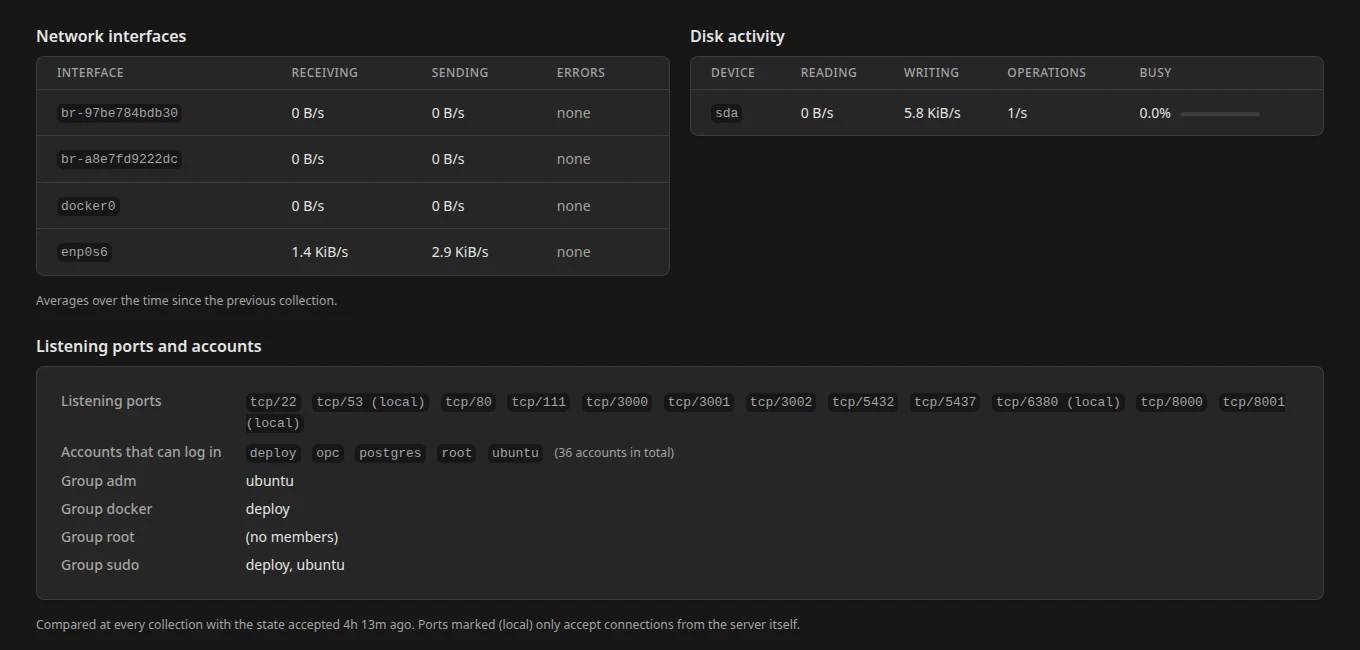Click the enp0s6 interface name
The height and width of the screenshot is (650, 1360).
pos(84,252)
